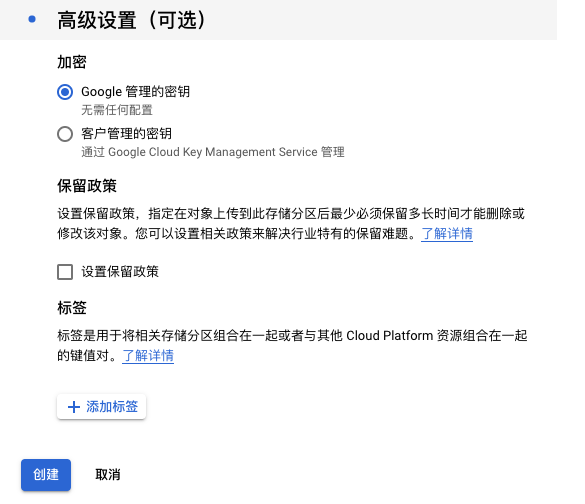Click the Google 管理的密钥 label text
The width and height of the screenshot is (585, 504).
point(135,92)
